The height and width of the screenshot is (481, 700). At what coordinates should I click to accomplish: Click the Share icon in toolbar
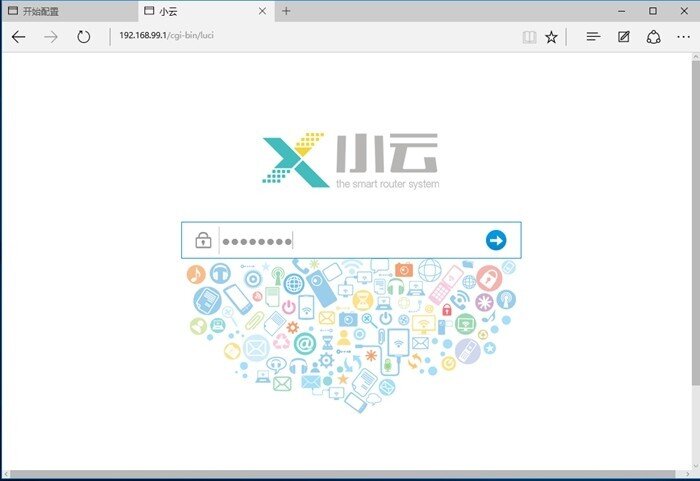tap(654, 37)
